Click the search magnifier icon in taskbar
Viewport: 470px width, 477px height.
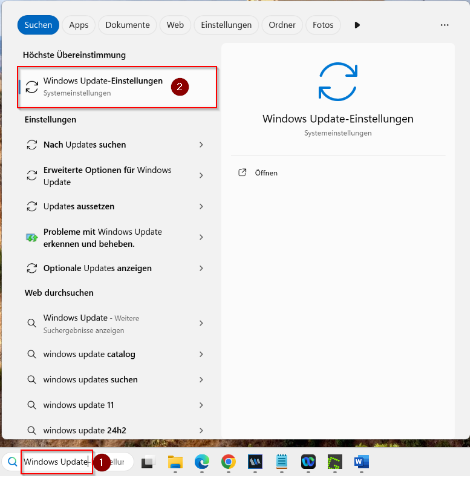(12, 462)
